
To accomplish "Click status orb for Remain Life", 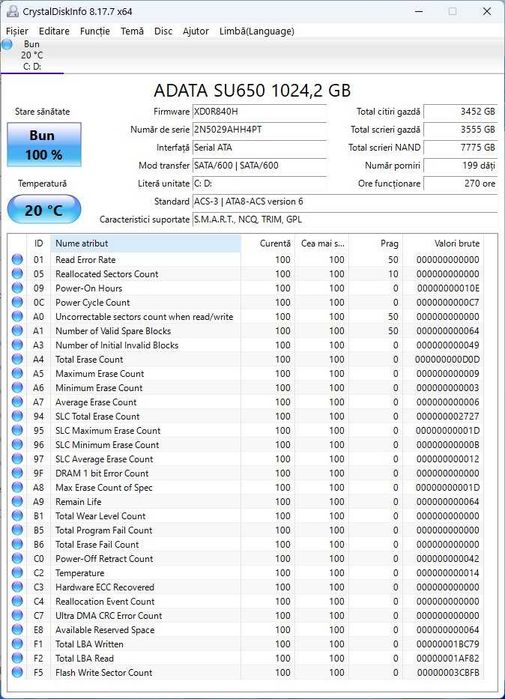I will 17,502.
